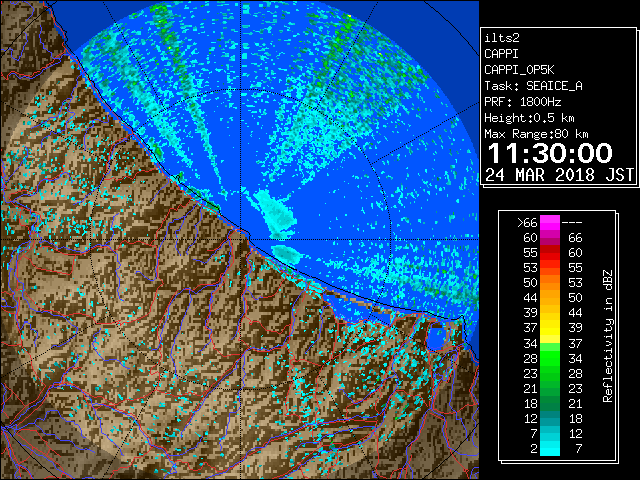Screen dimensions: 640x480
Task: Click the 'Reflectivity in dBZ' axis label
Action: click(608, 336)
